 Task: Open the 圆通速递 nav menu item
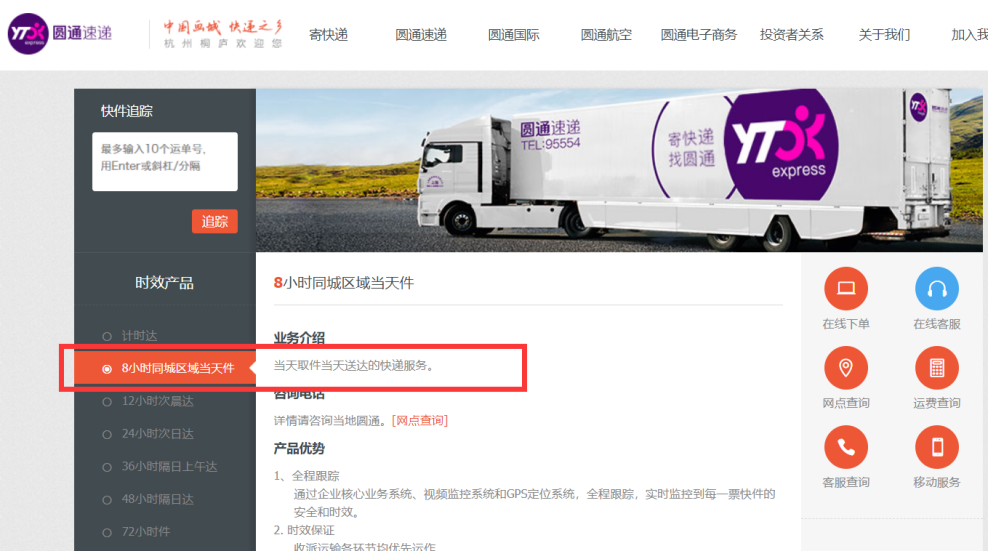(421, 35)
